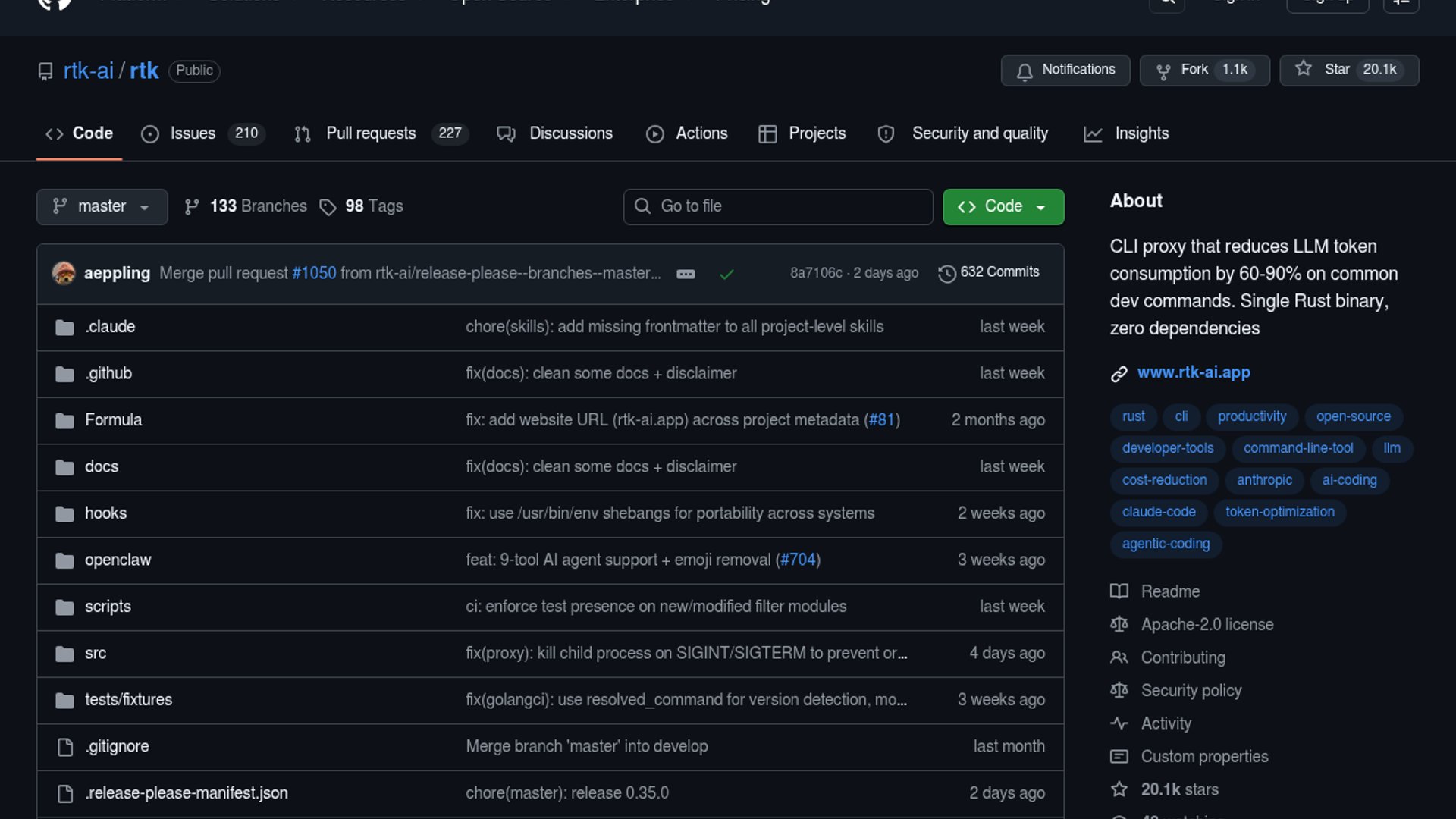Expand commit message ellipsis button

click(686, 274)
